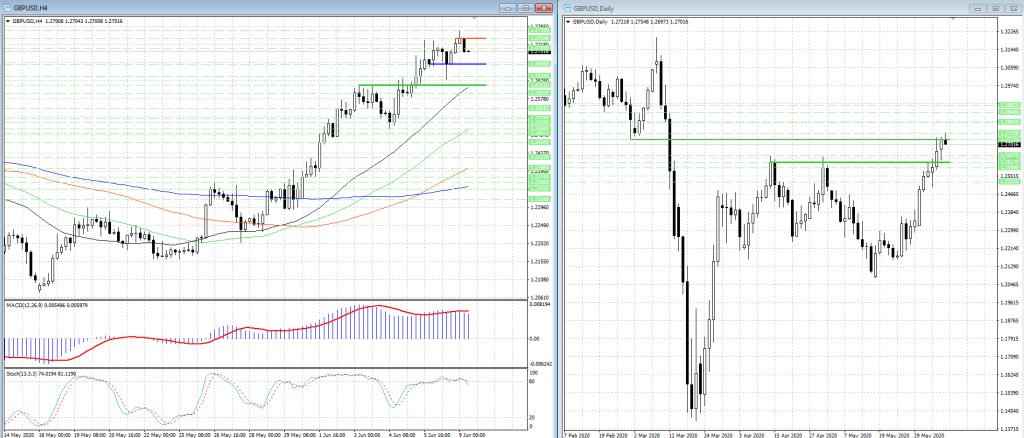Close the GBPUSD,Daily chart window
Image resolution: width=1024 pixels, height=438 pixels.
pos(1012,7)
